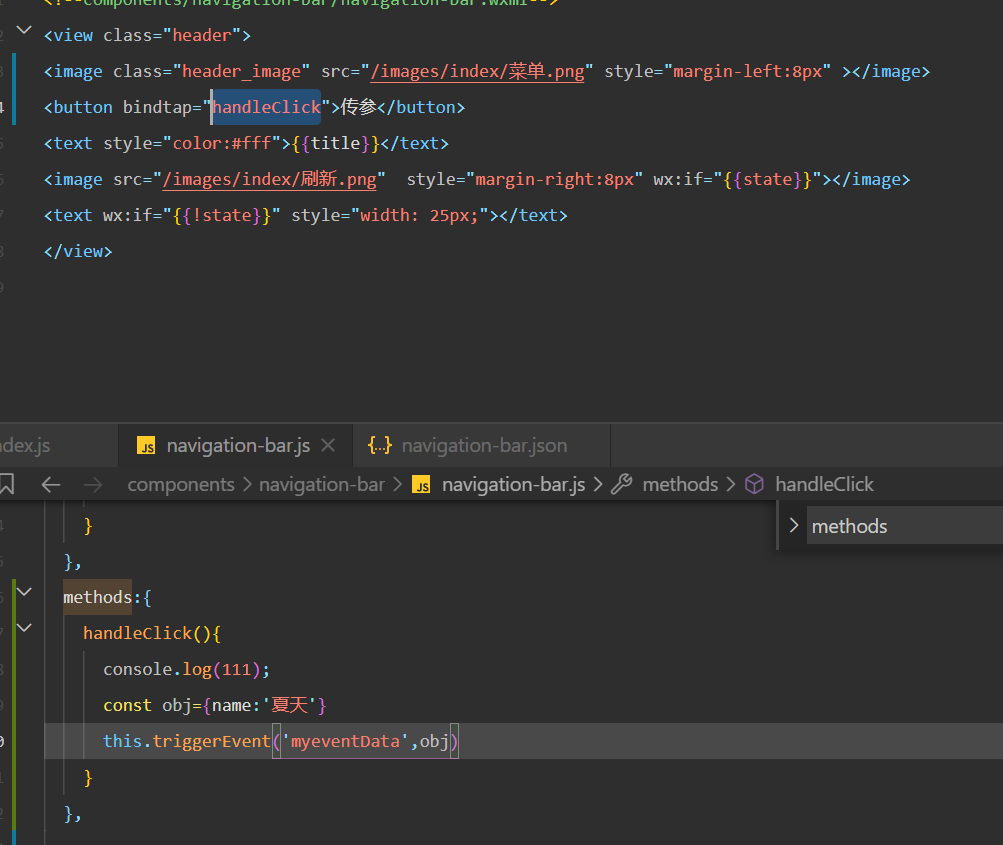This screenshot has height=845, width=1003.
Task: Click the closing </view> tag
Action: (78, 251)
